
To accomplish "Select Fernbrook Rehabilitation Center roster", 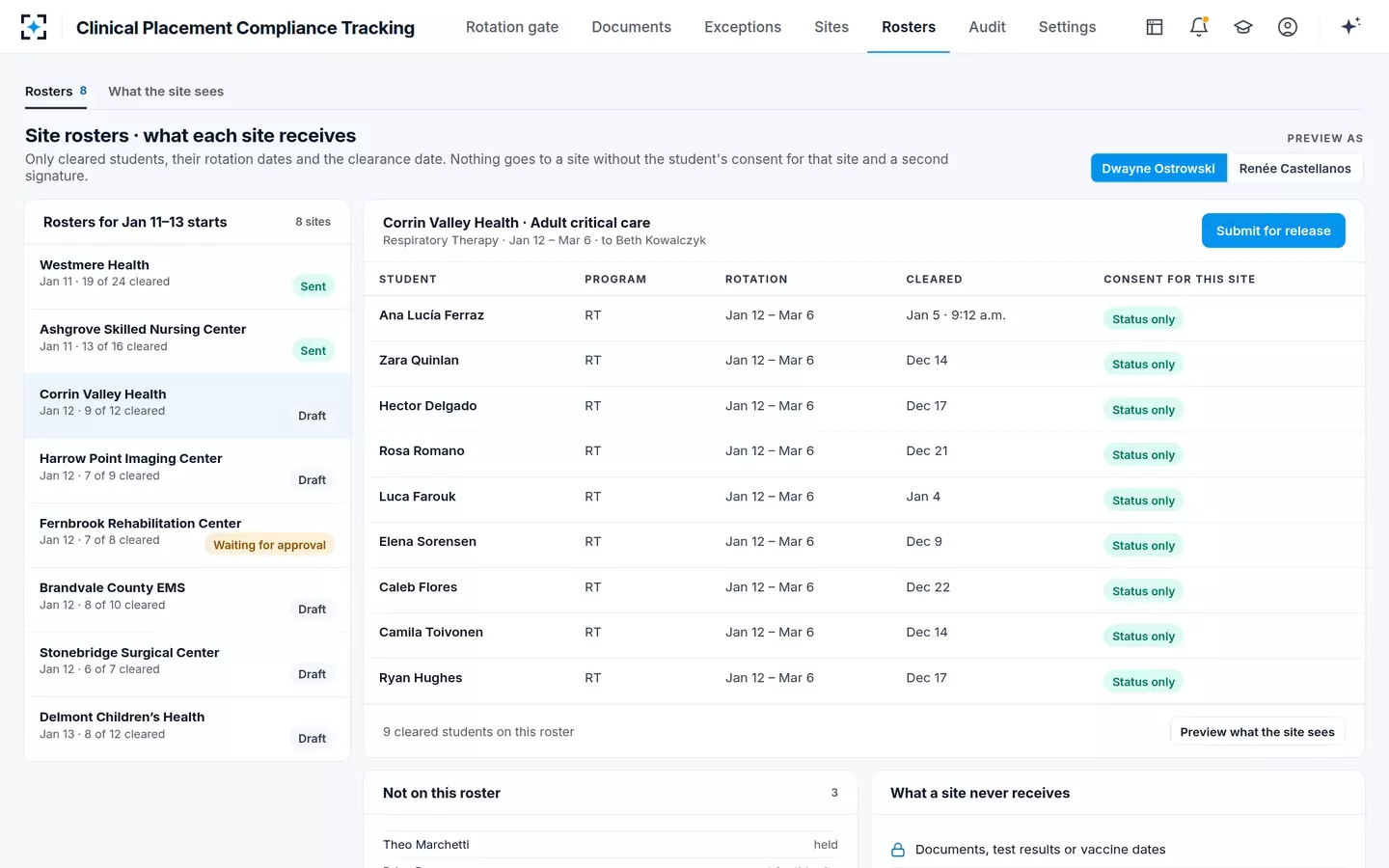I will pos(187,535).
